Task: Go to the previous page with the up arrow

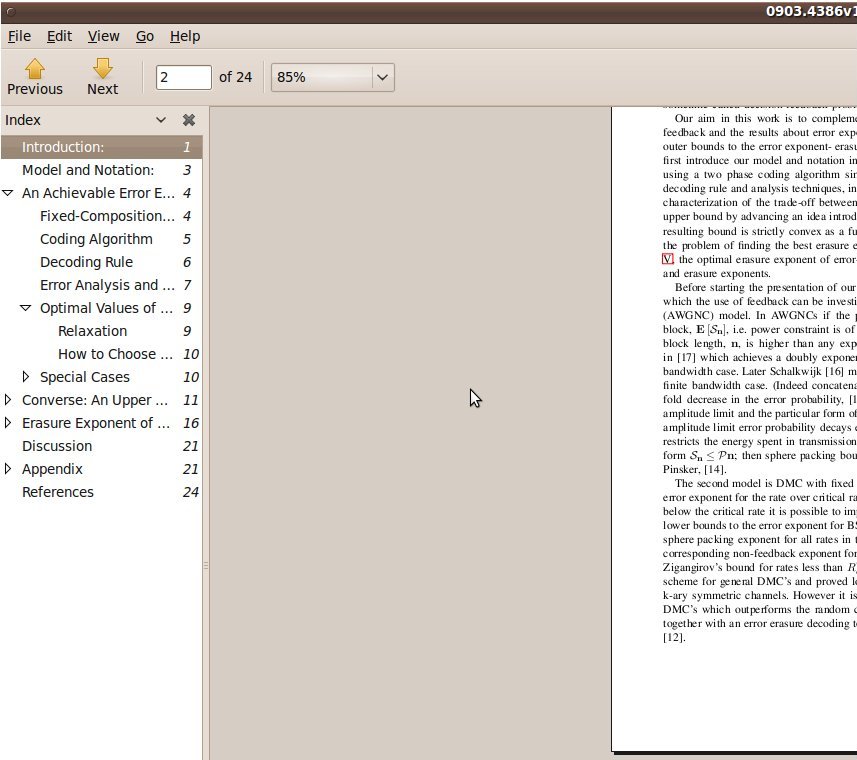Action: tap(34, 77)
